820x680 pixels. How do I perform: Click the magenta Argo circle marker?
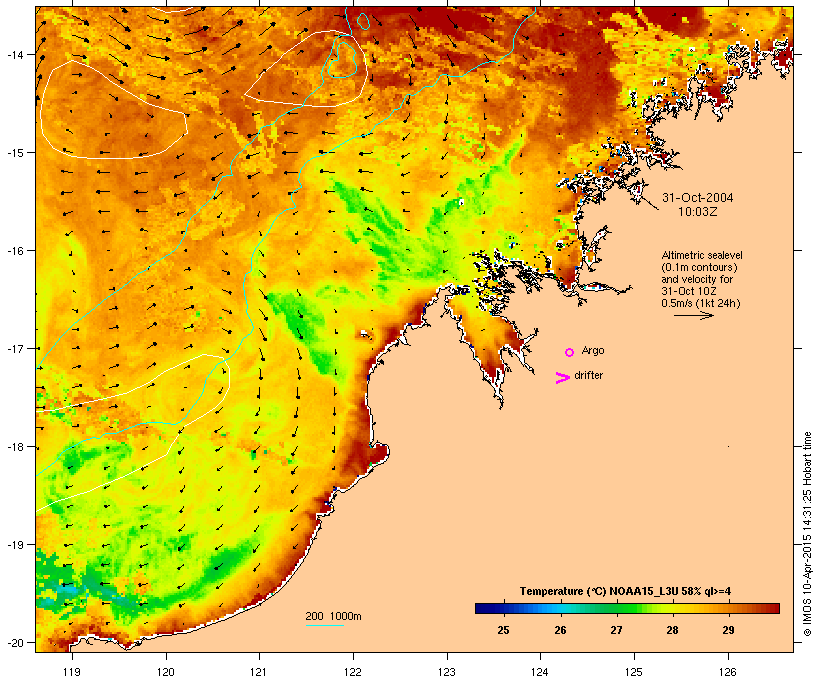[570, 353]
